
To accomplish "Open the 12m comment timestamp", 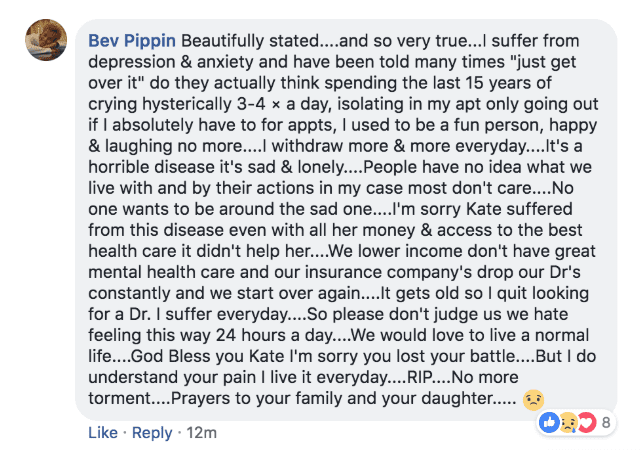I will [x=201, y=432].
